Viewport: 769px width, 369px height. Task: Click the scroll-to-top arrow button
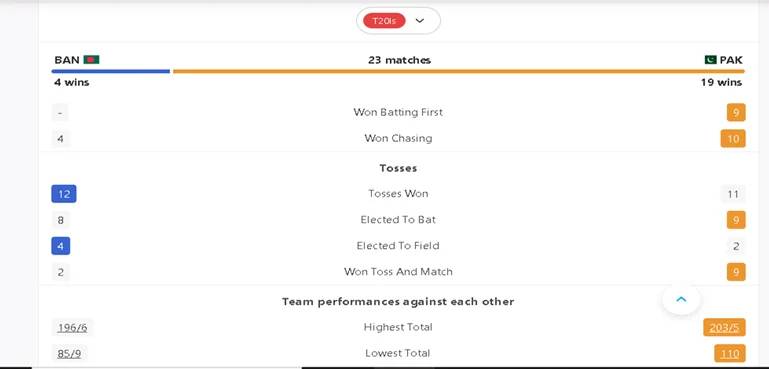681,299
